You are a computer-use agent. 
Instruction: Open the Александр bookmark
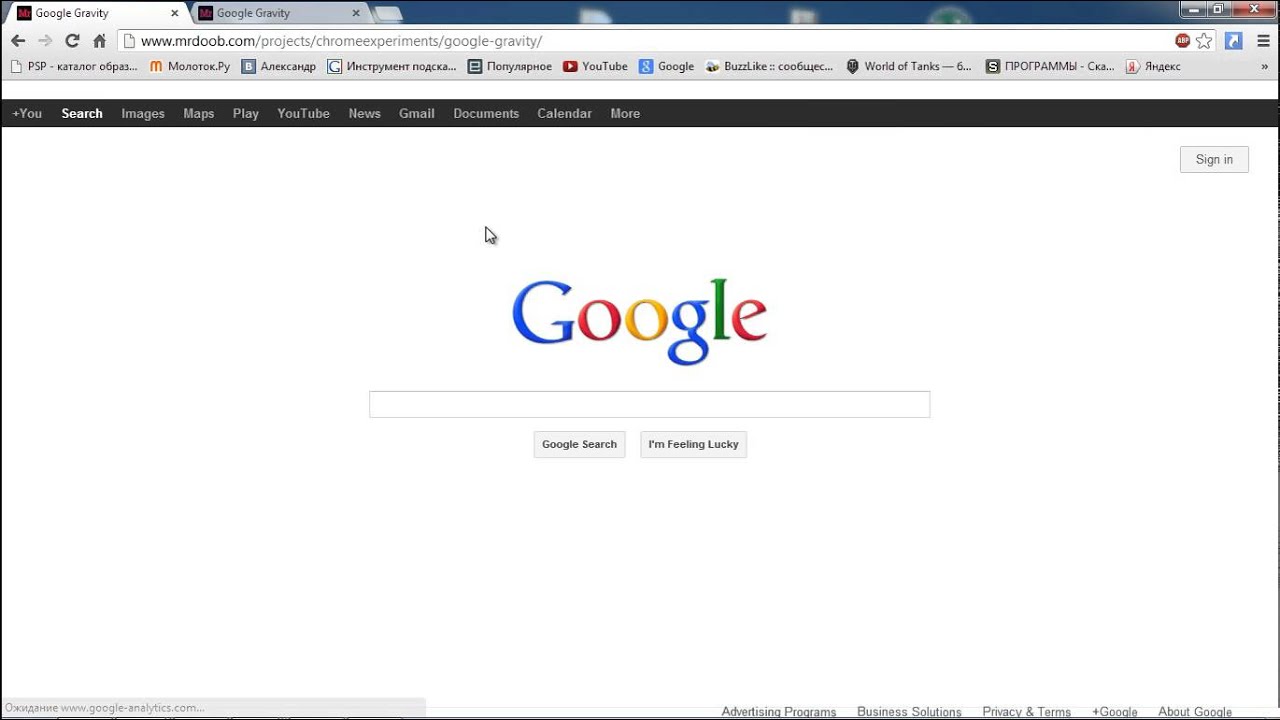[279, 66]
